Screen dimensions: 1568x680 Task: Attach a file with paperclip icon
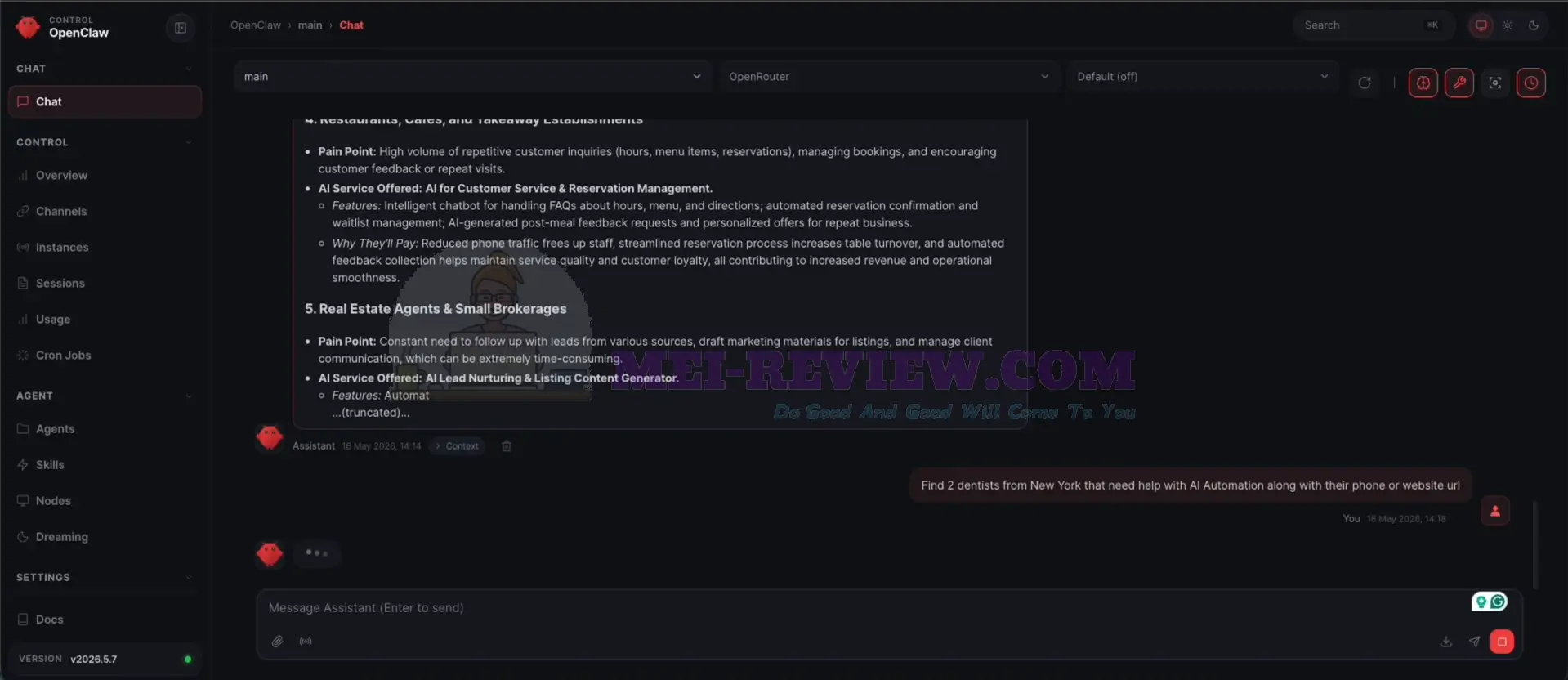[x=278, y=642]
